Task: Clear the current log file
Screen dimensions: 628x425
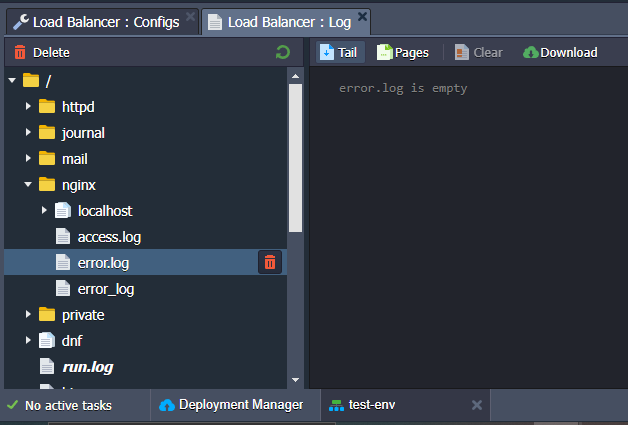Action: tap(478, 52)
